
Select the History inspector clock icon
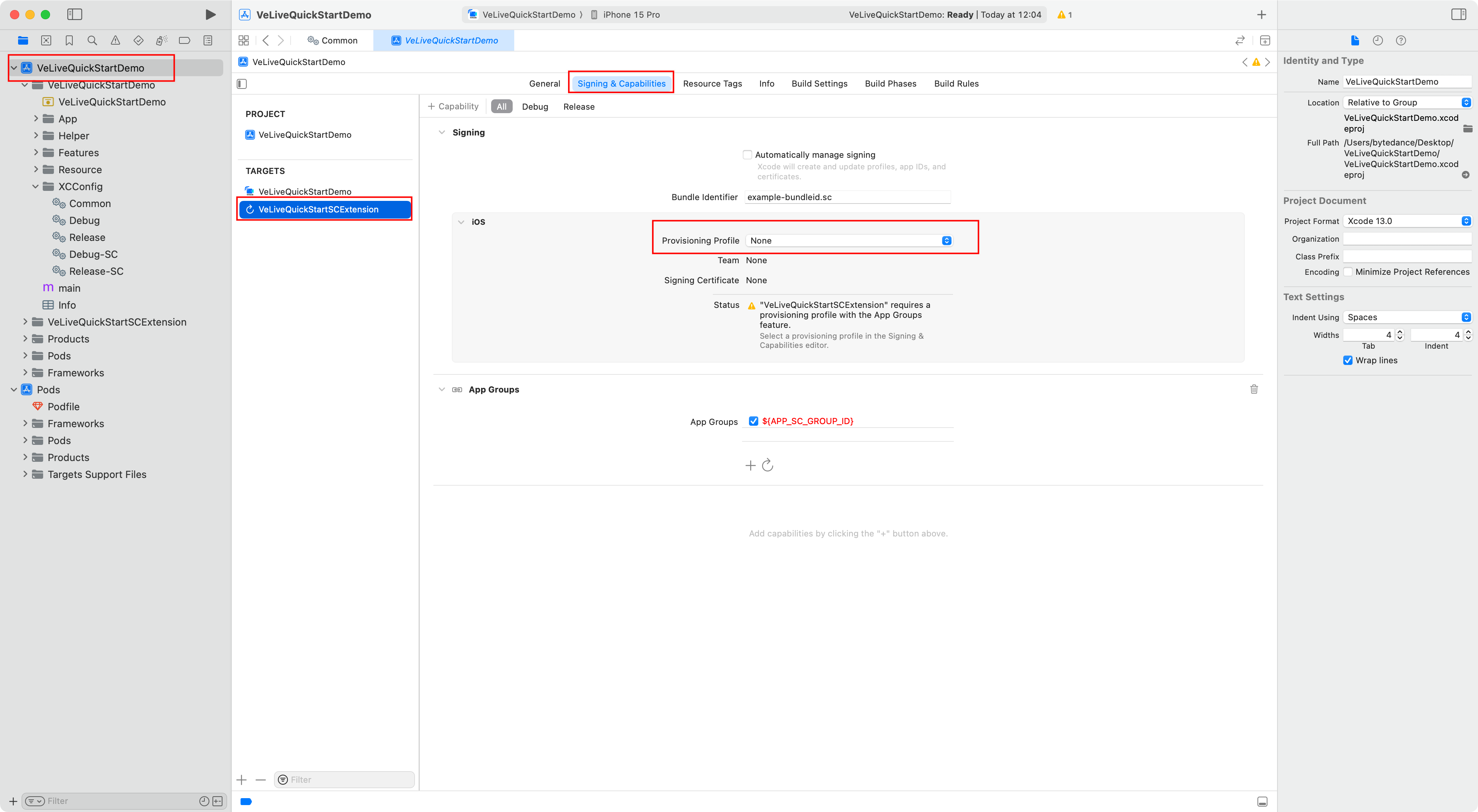click(x=1378, y=40)
